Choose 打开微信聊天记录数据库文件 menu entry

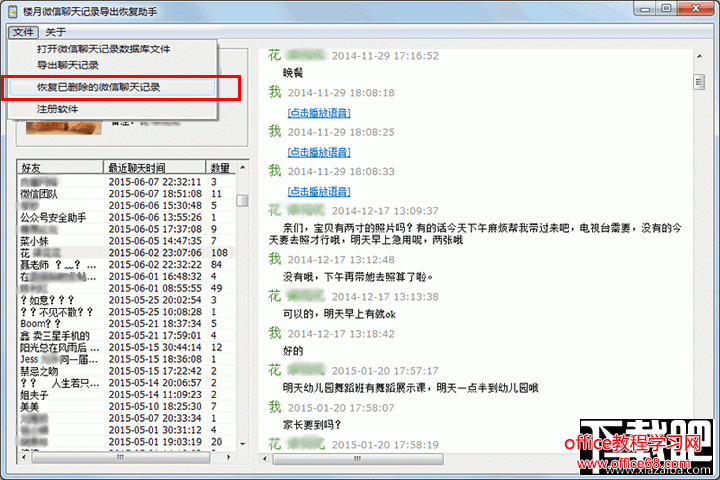pos(103,49)
